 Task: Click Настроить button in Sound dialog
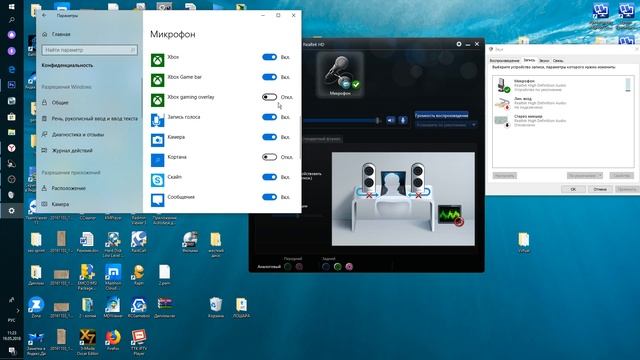pos(504,176)
